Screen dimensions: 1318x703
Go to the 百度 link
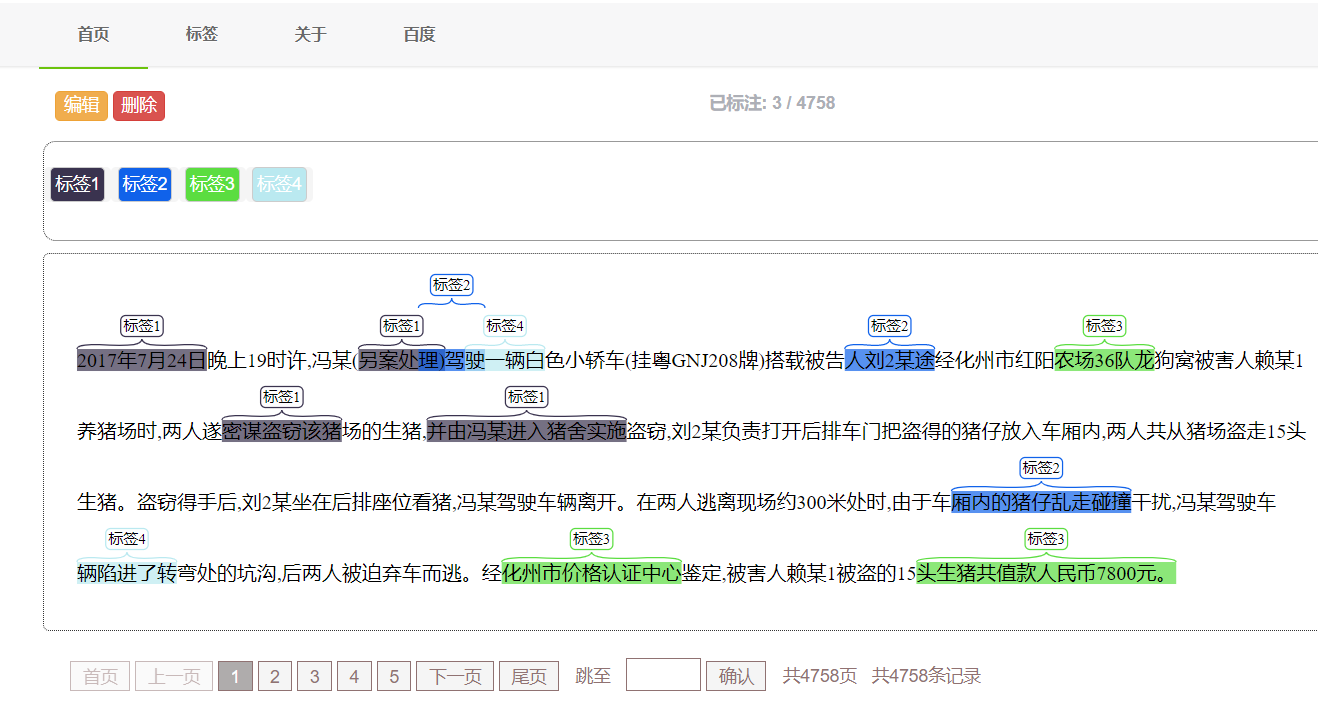pyautogui.click(x=419, y=34)
